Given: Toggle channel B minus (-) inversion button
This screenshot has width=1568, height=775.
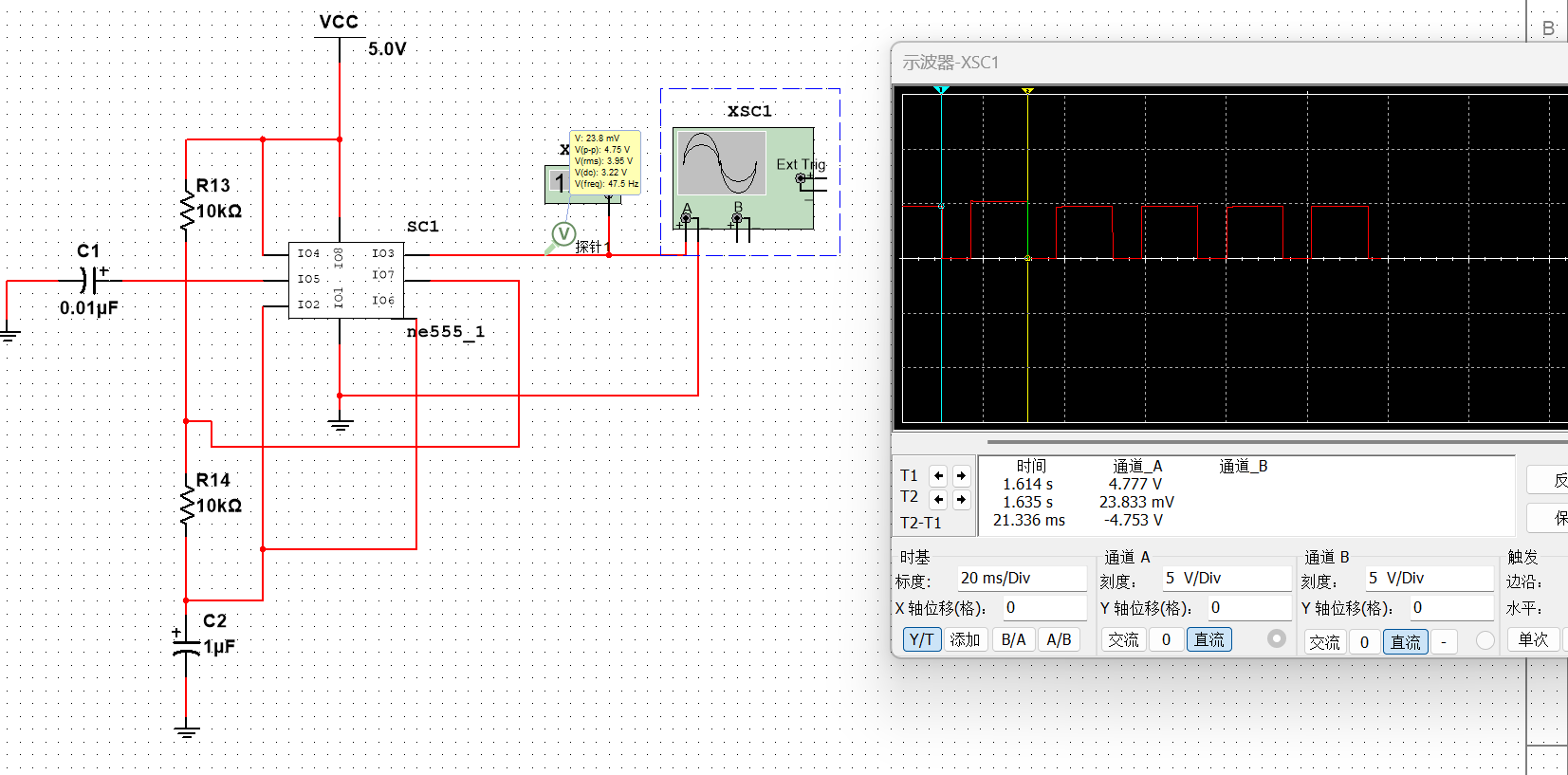Looking at the screenshot, I should pyautogui.click(x=1444, y=642).
